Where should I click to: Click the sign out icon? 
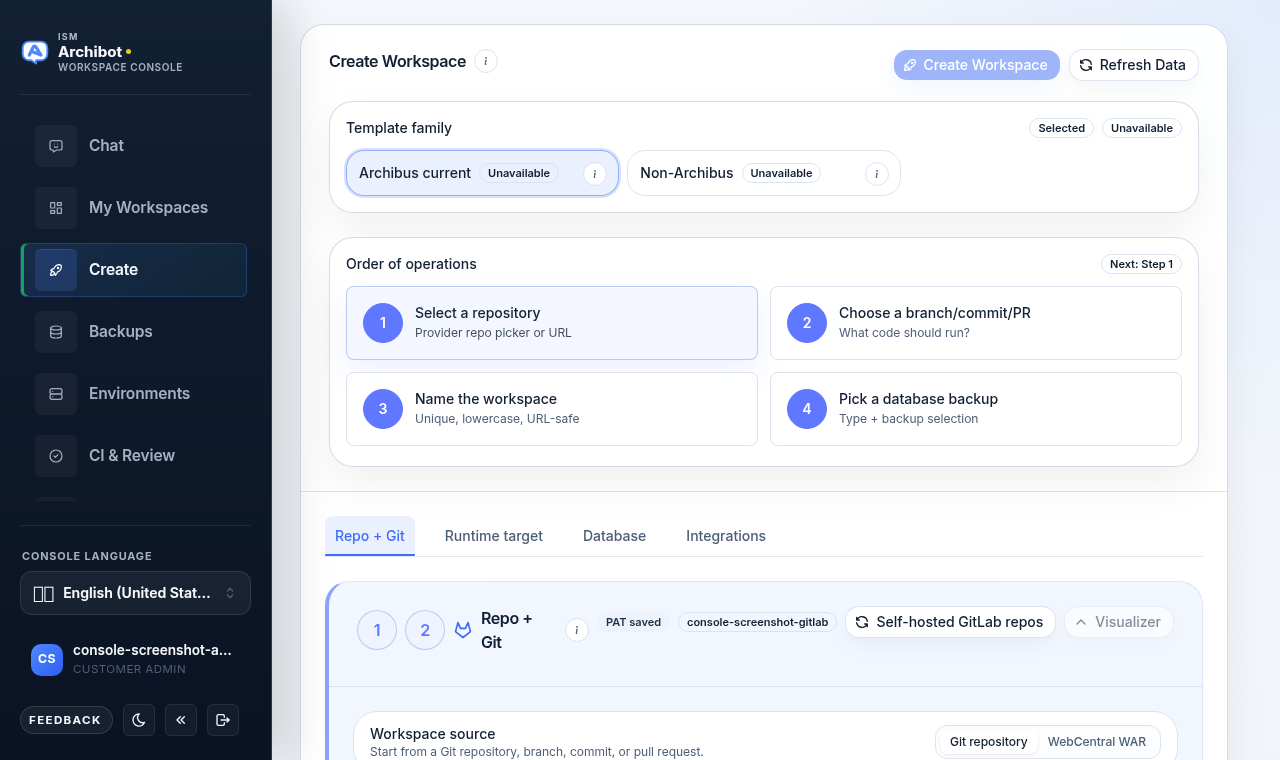223,720
